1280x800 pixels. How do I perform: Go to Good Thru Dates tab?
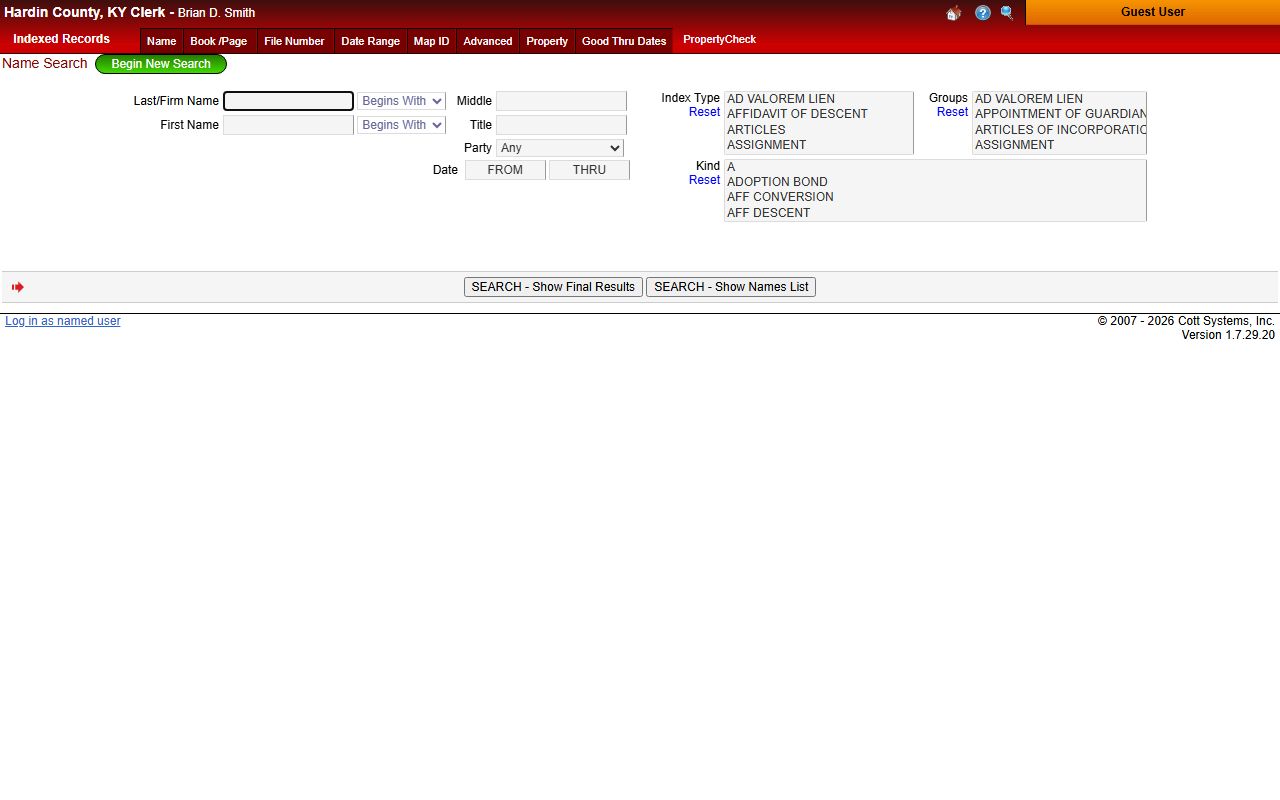click(624, 41)
